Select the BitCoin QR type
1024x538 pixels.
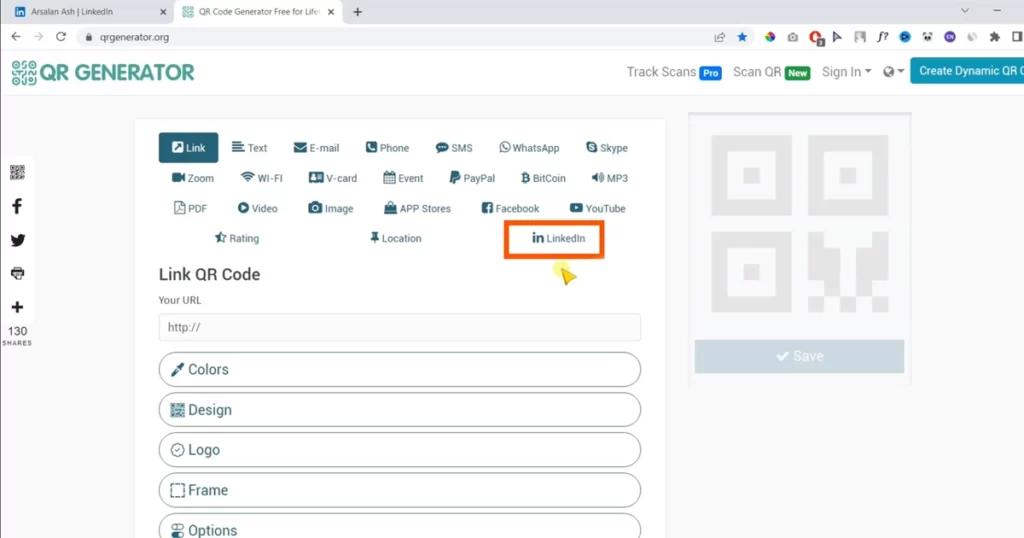tap(543, 178)
